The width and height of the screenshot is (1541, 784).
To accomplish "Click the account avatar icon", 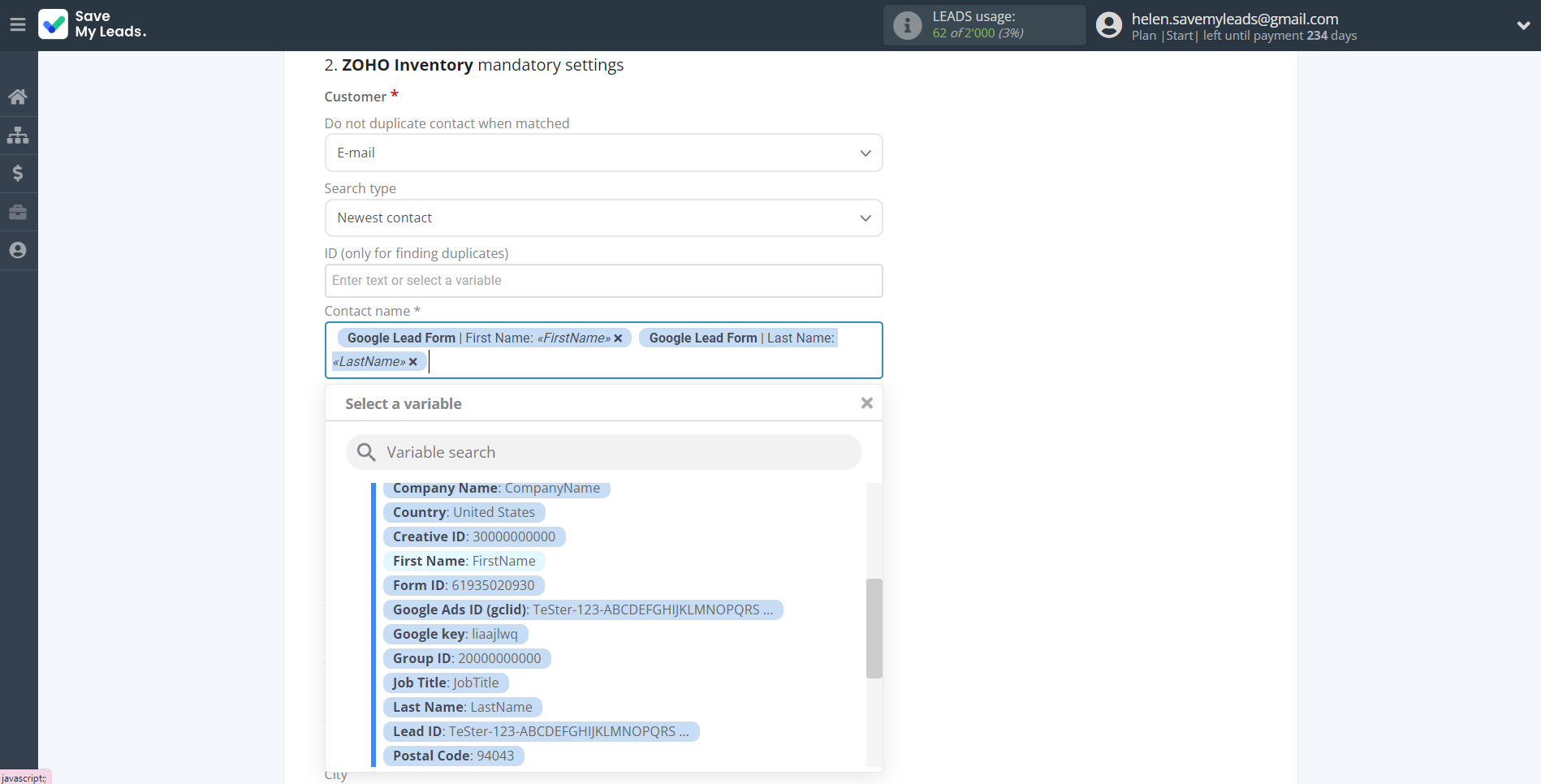I will [x=1109, y=25].
